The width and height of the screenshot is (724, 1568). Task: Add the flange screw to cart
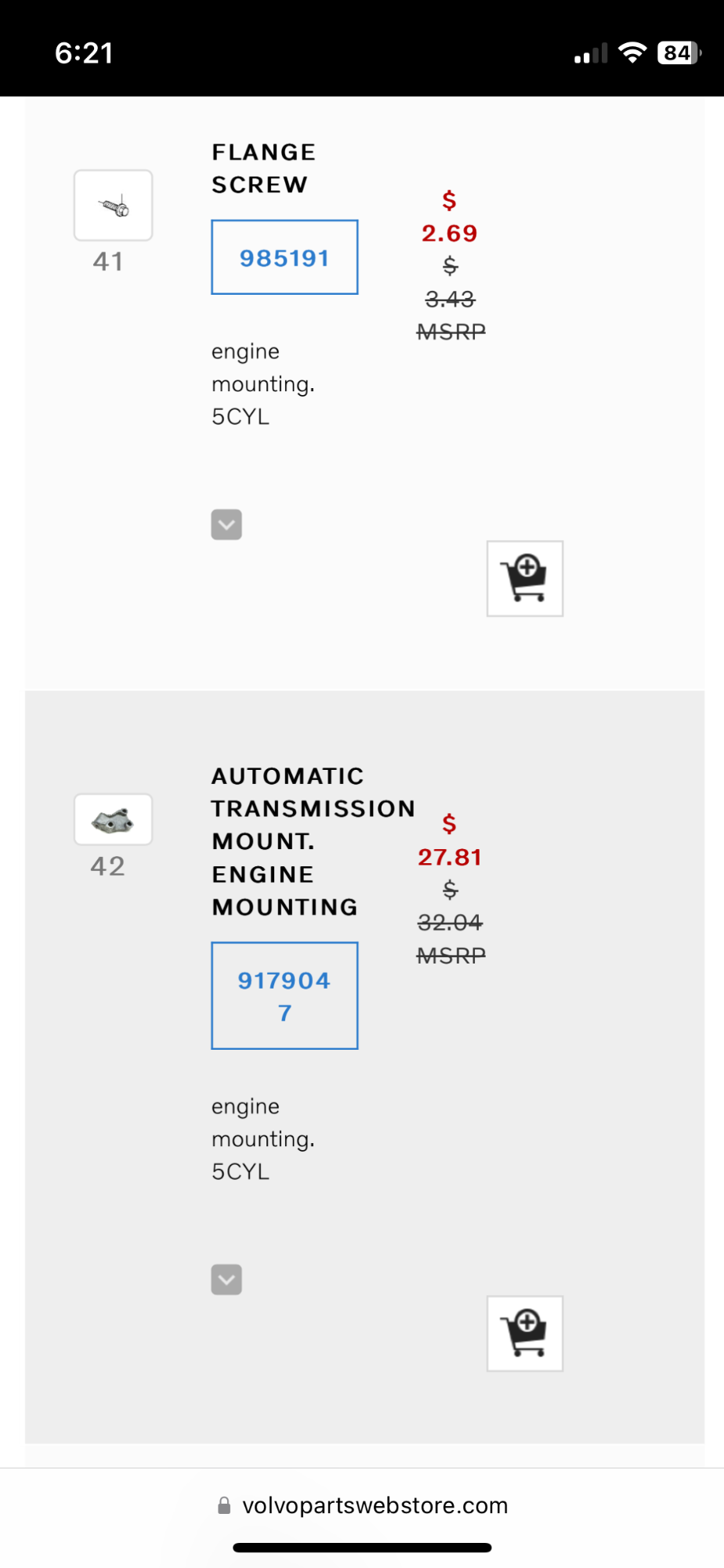524,579
